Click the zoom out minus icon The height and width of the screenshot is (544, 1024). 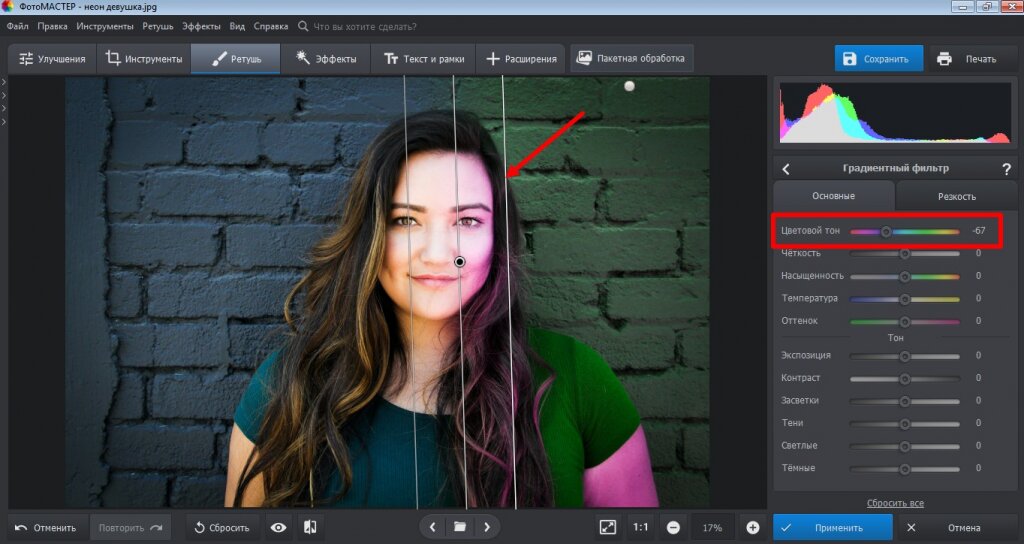tap(673, 527)
